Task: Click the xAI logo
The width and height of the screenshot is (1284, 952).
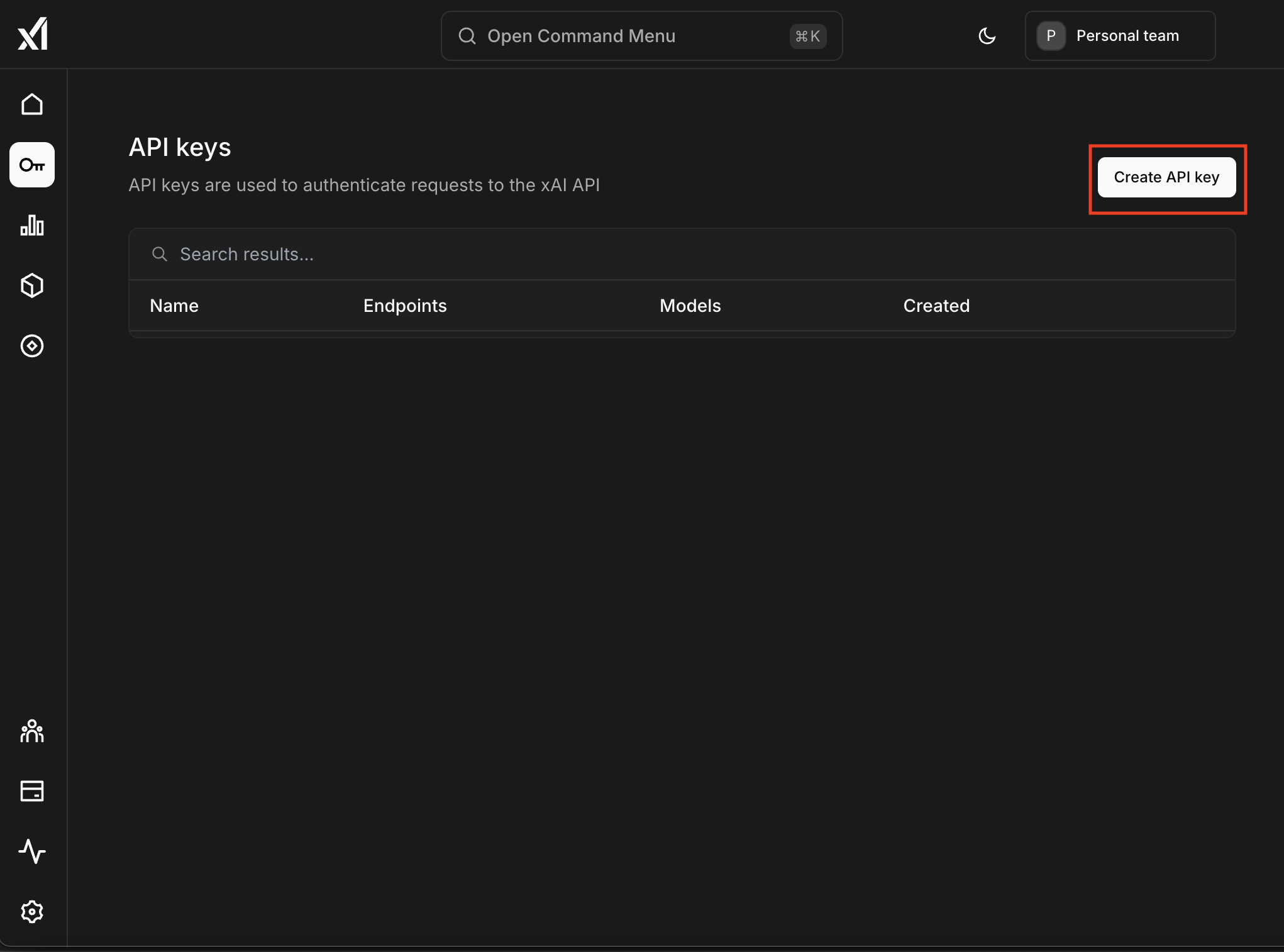Action: click(33, 34)
